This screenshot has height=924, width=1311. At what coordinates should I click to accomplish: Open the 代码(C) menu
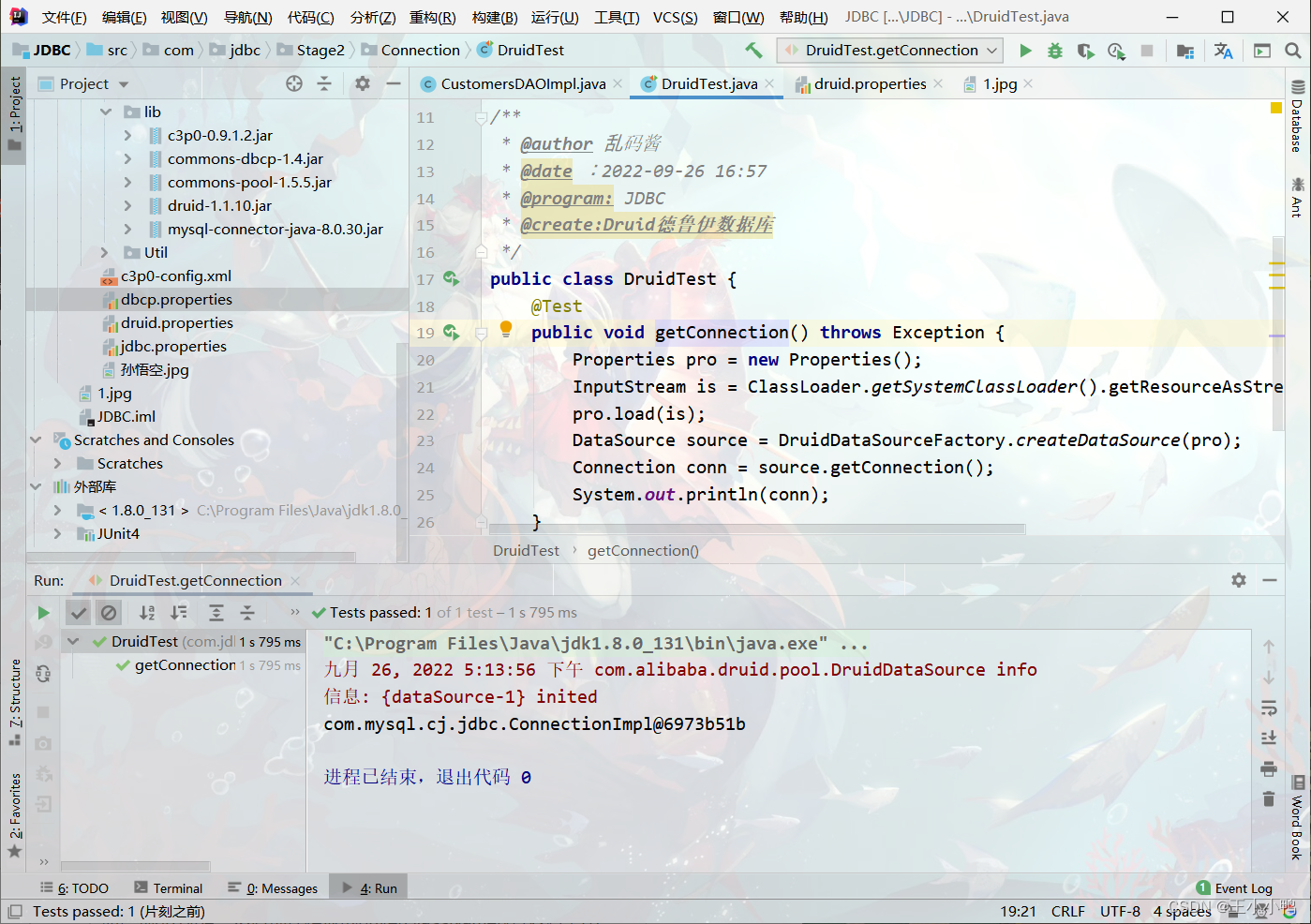311,17
